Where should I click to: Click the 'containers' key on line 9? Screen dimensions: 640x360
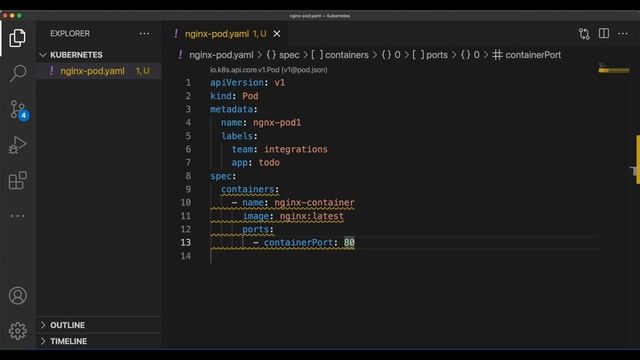(x=248, y=189)
